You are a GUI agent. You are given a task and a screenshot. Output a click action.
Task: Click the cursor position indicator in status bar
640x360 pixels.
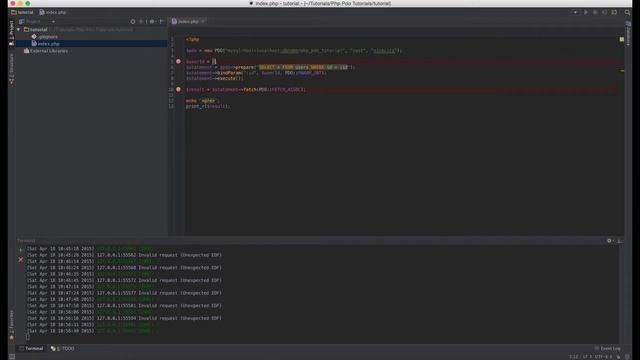(573, 357)
